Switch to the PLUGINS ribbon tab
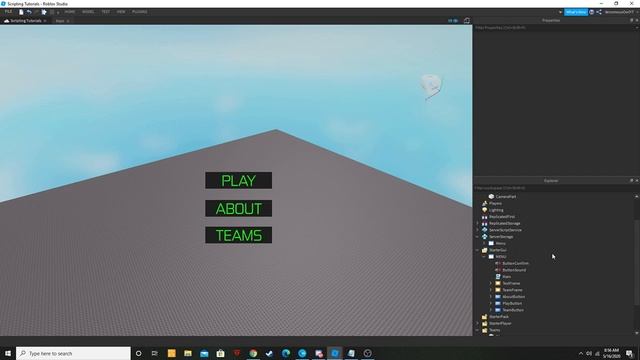 pyautogui.click(x=140, y=12)
